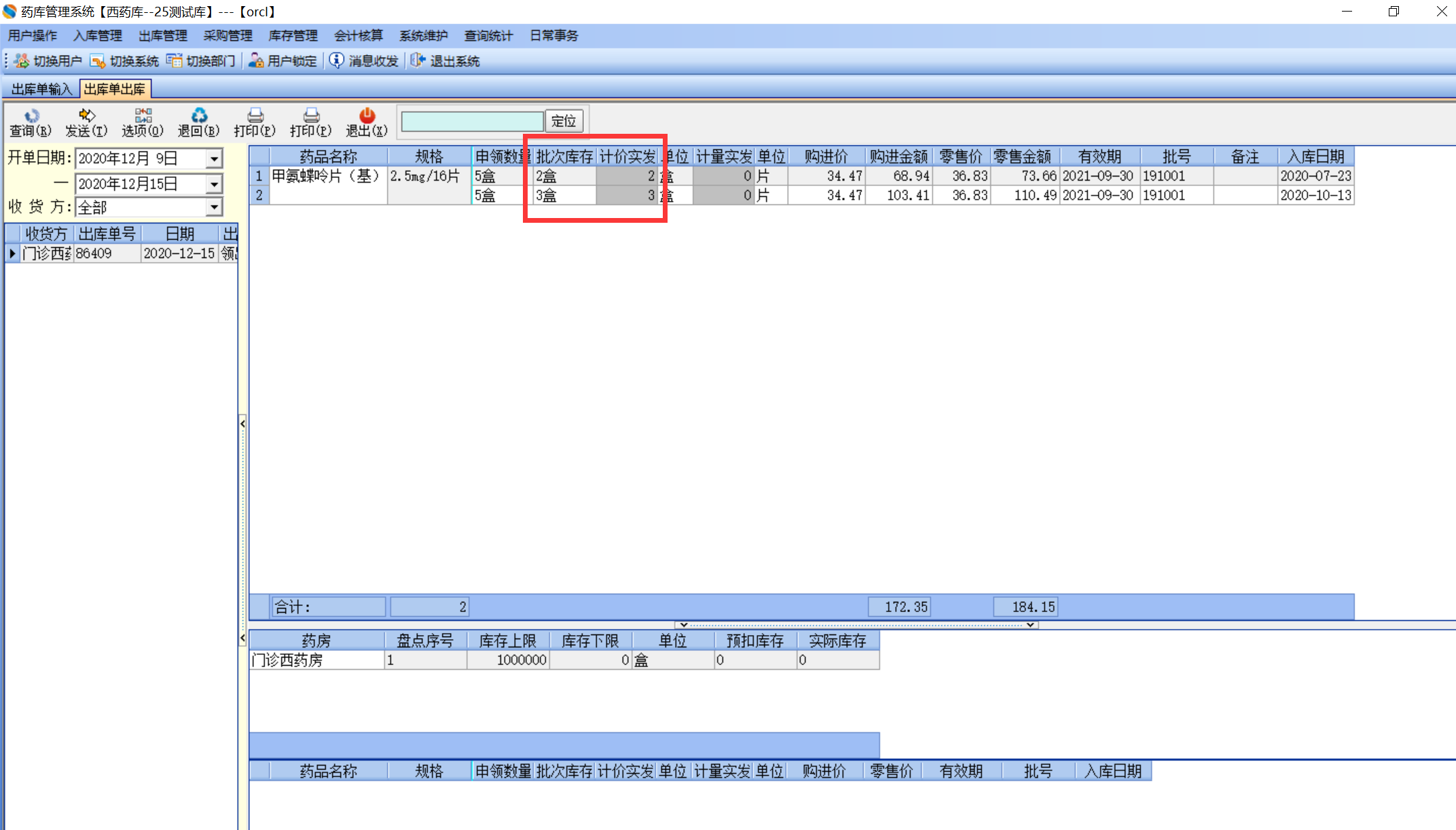Click the 查询(R) refresh icon

pos(31,115)
